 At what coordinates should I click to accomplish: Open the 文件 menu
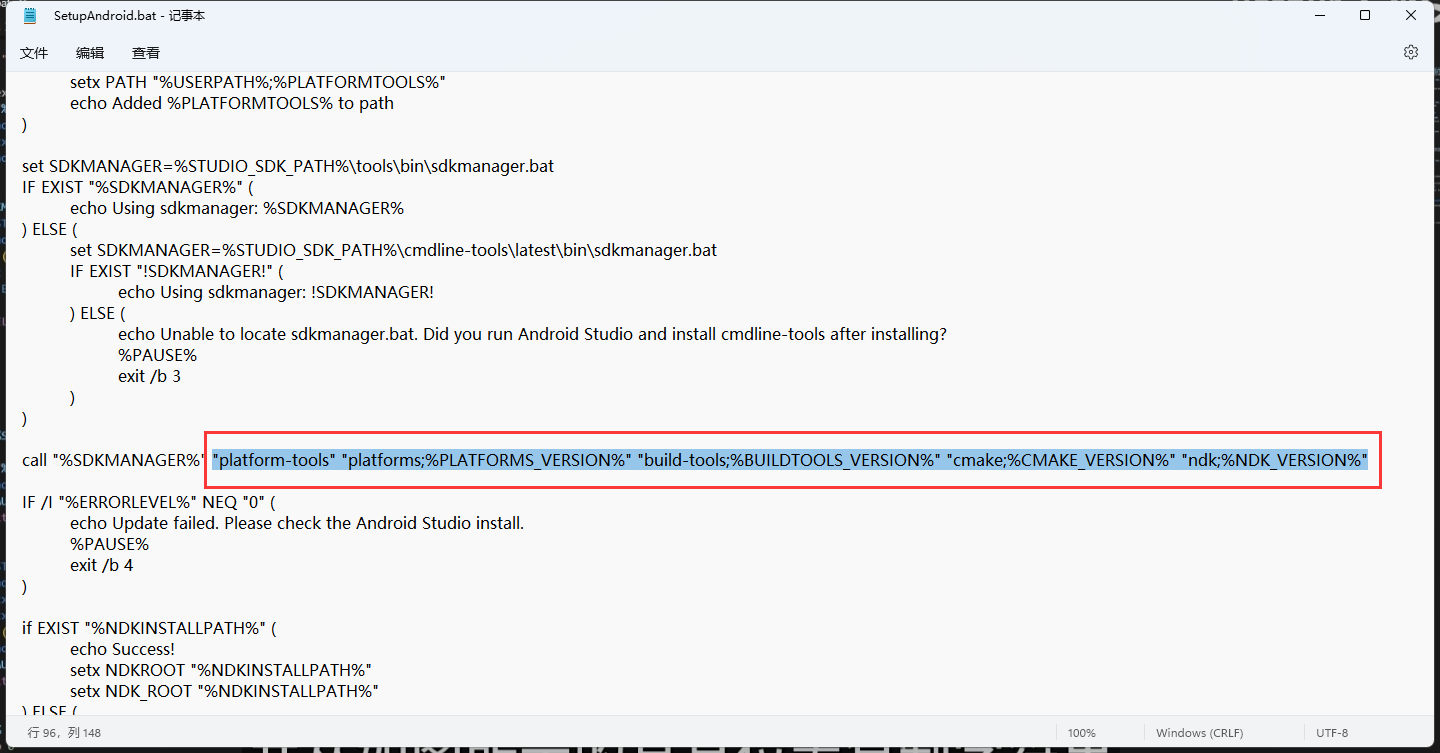point(34,53)
